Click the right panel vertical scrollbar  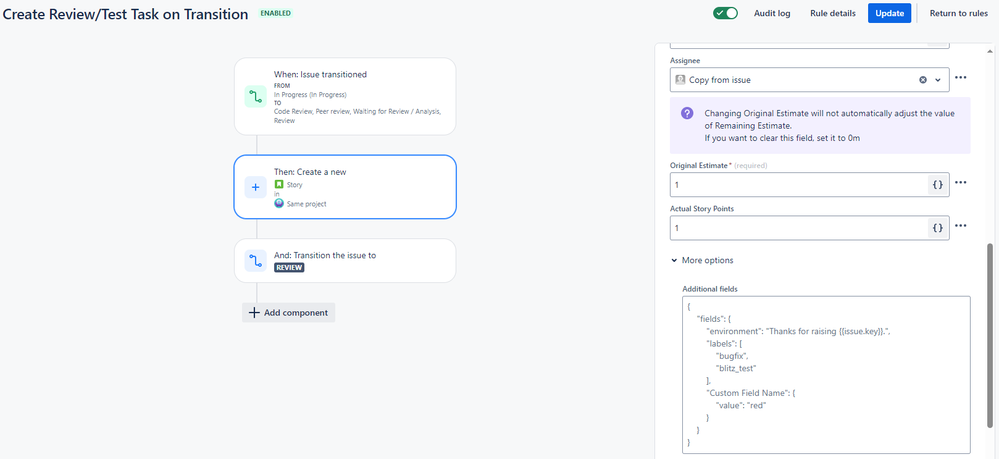990,335
